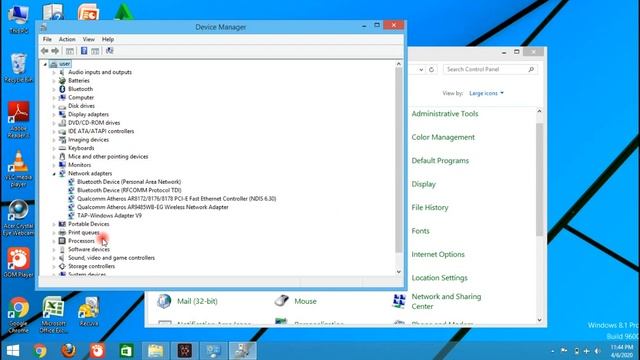
Task: Open Firefox from the taskbar
Action: [69, 351]
